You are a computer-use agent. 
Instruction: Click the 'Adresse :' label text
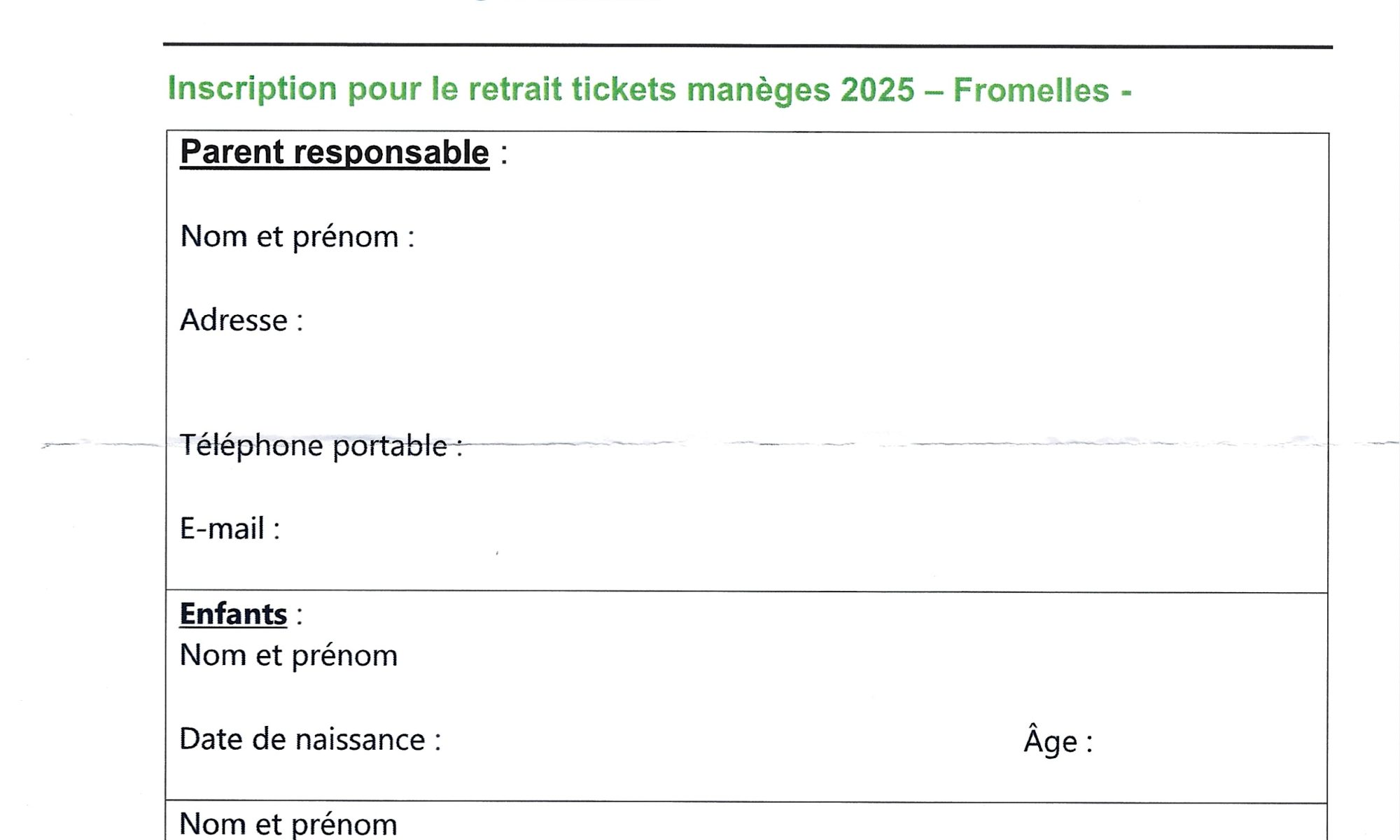[241, 321]
